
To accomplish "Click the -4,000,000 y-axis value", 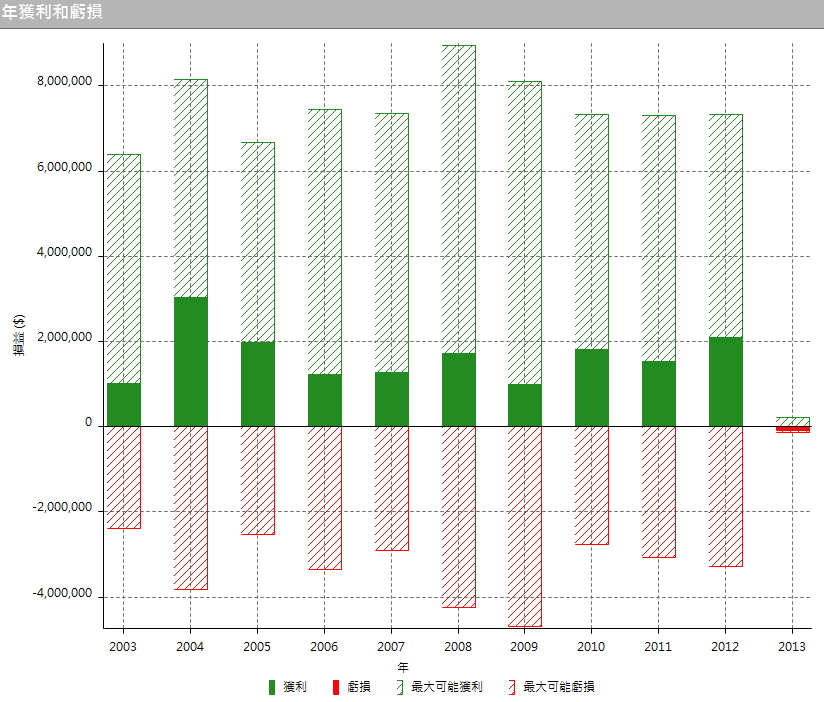I will tap(62, 594).
